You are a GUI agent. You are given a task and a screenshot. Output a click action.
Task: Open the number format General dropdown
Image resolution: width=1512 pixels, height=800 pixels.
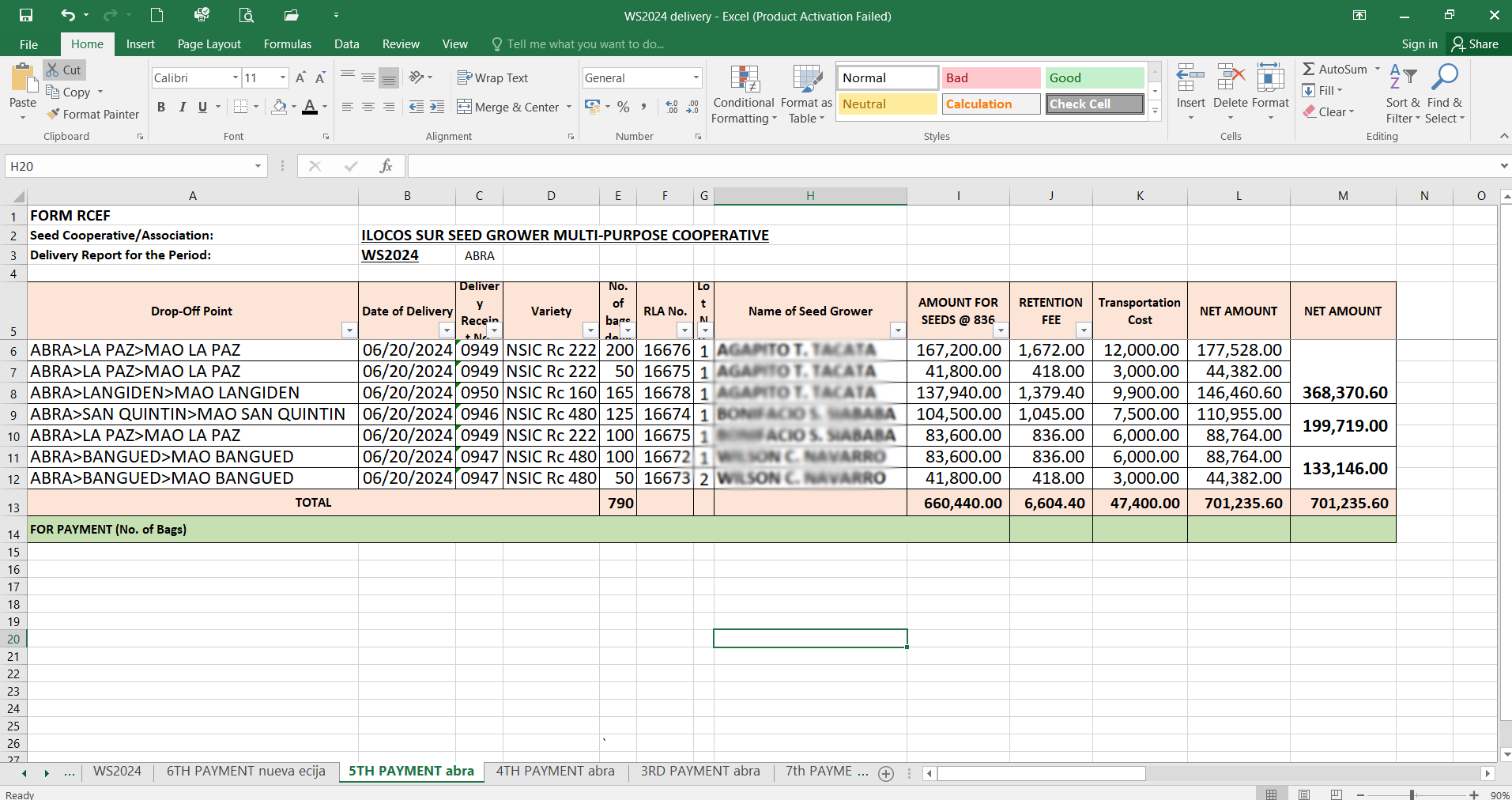pyautogui.click(x=696, y=77)
